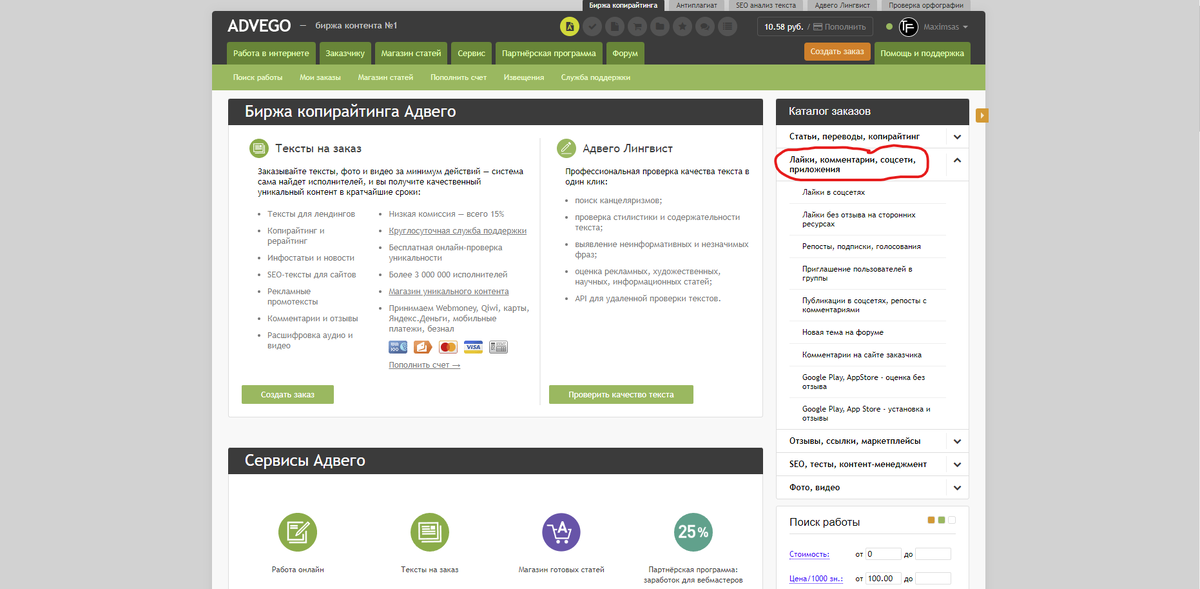1200x589 pixels.
Task: Click the ADVEGO logo
Action: point(261,25)
